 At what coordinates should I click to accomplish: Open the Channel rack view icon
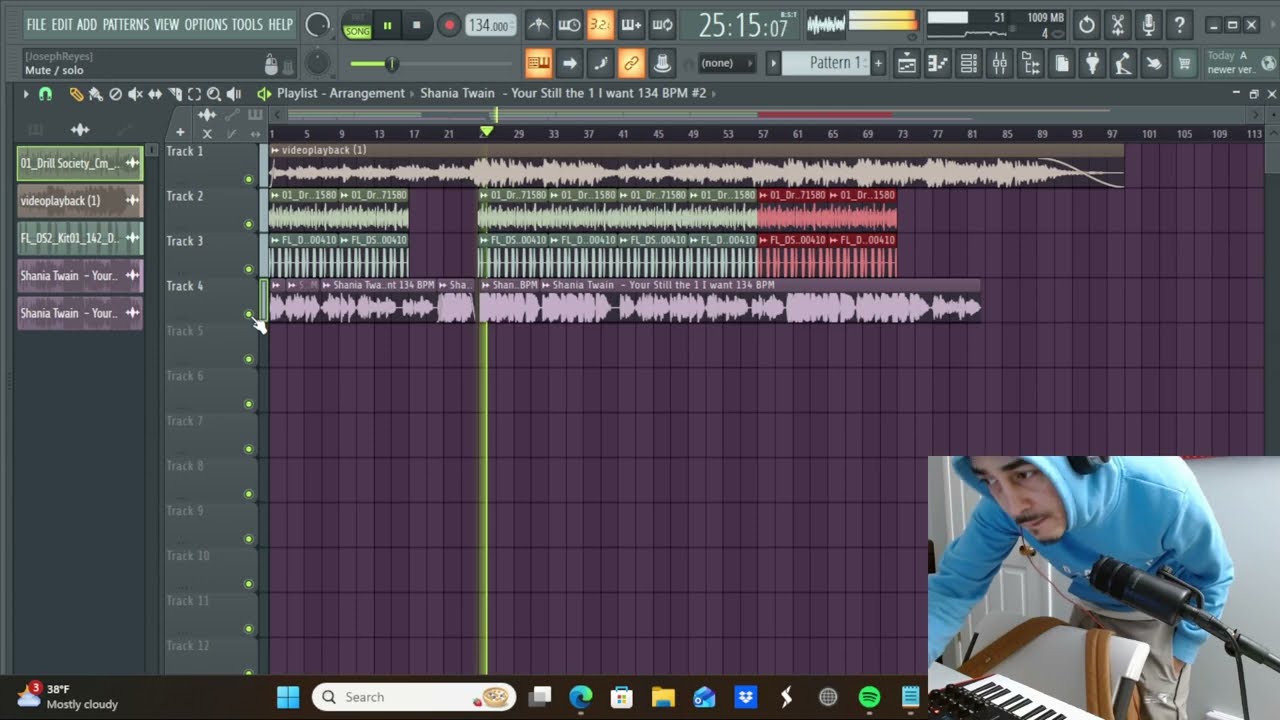(968, 64)
